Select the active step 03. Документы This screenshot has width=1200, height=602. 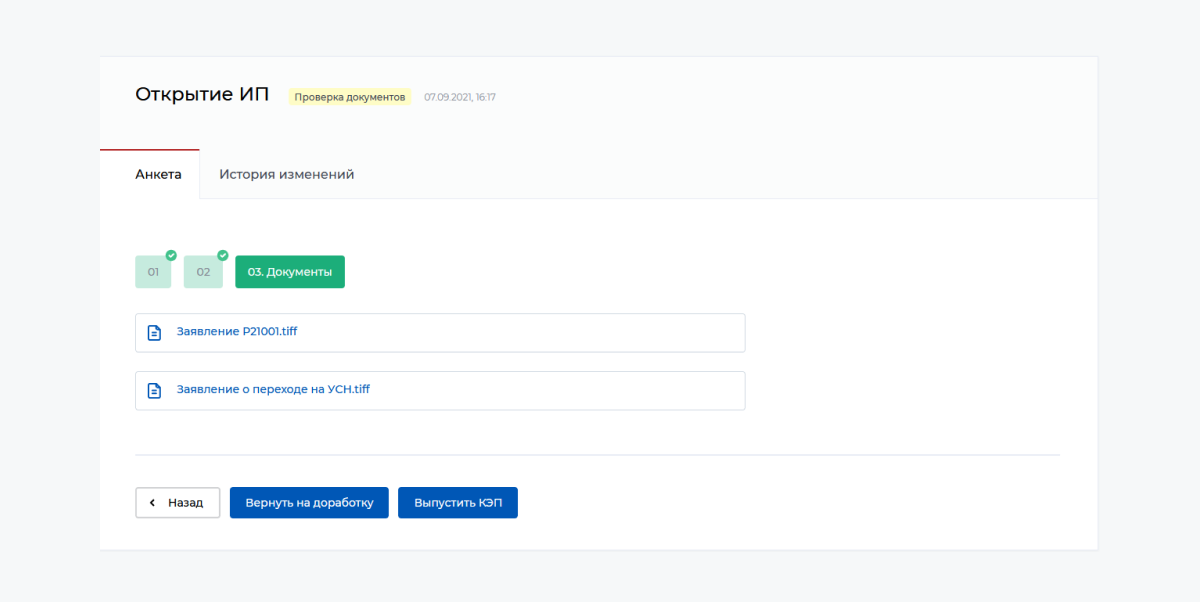[x=290, y=272]
